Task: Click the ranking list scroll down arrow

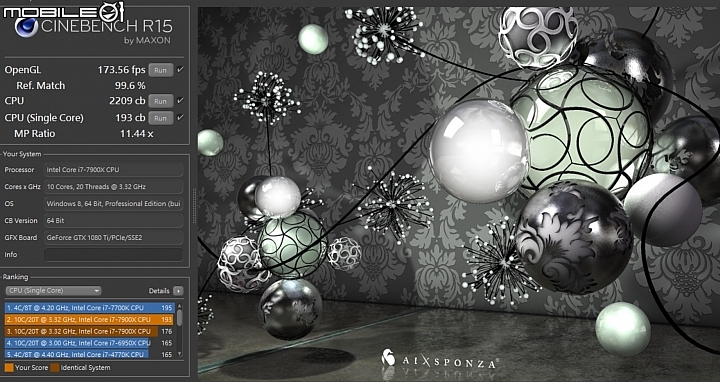Action: [x=180, y=354]
